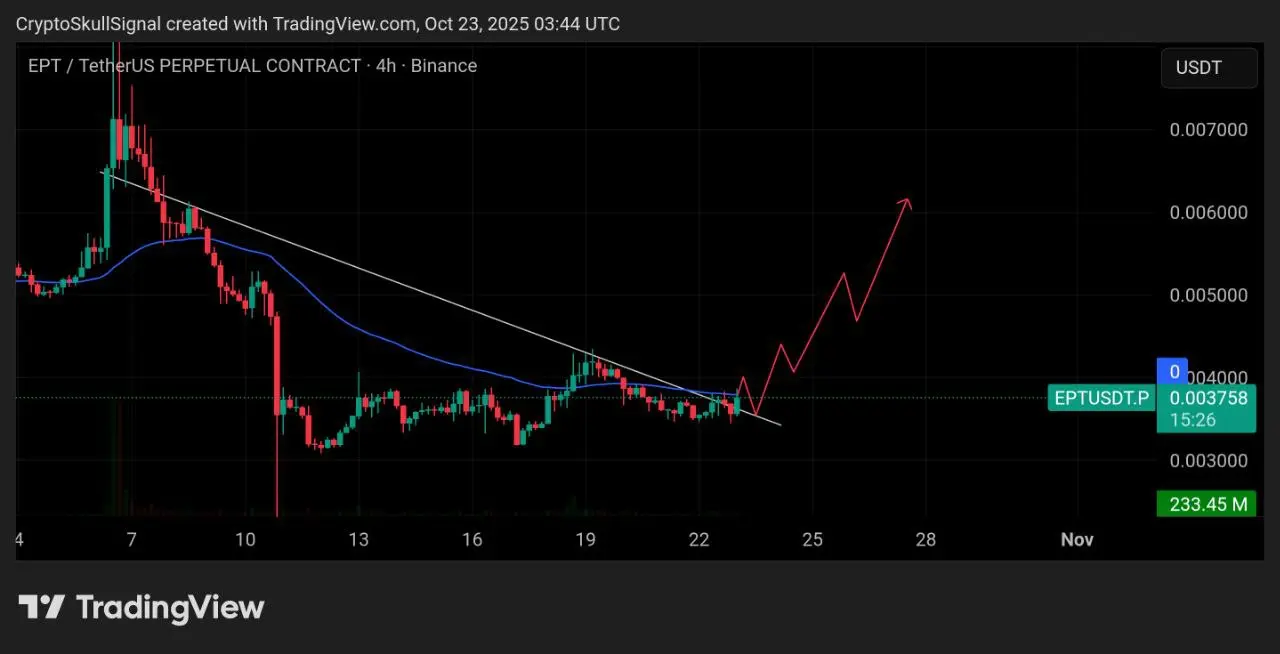Click the date label 13 on time axis

358,540
